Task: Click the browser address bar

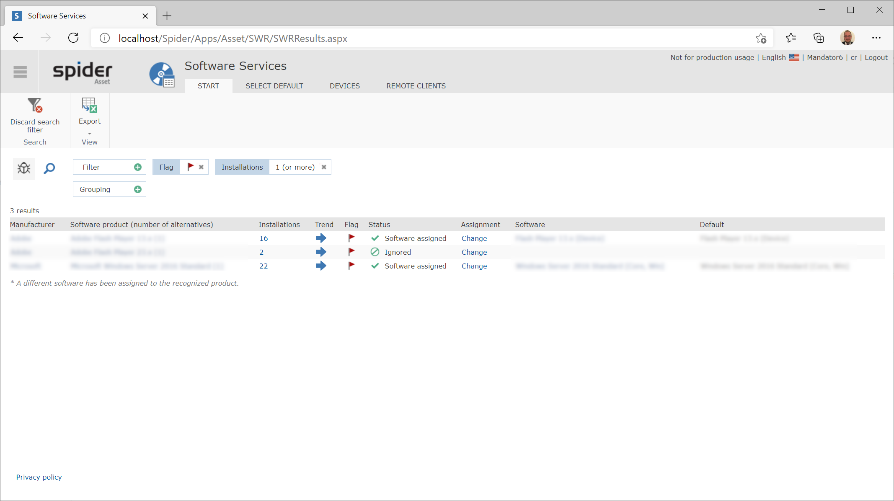Action: coord(433,38)
